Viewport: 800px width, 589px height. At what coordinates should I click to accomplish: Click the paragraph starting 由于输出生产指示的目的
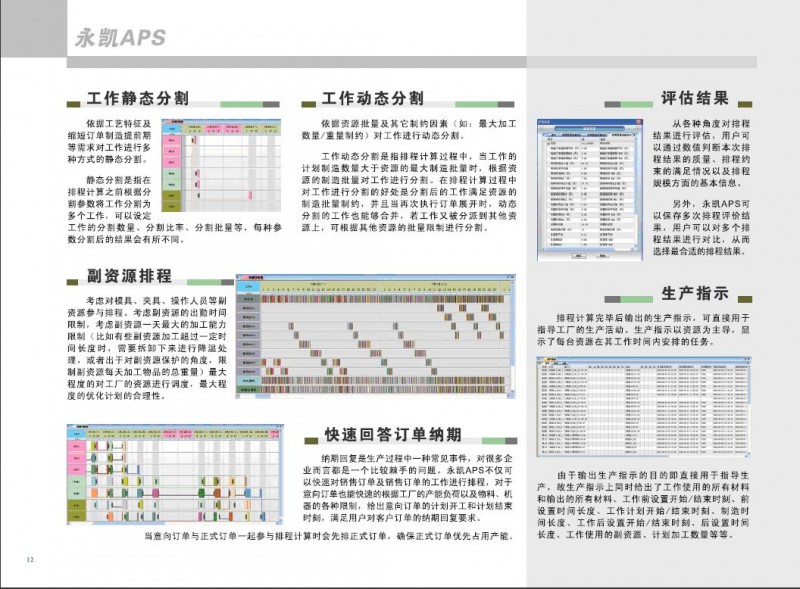tap(643, 505)
